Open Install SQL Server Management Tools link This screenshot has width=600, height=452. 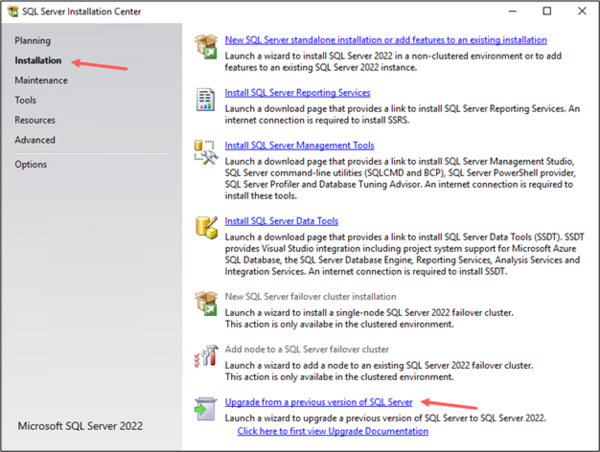click(299, 145)
